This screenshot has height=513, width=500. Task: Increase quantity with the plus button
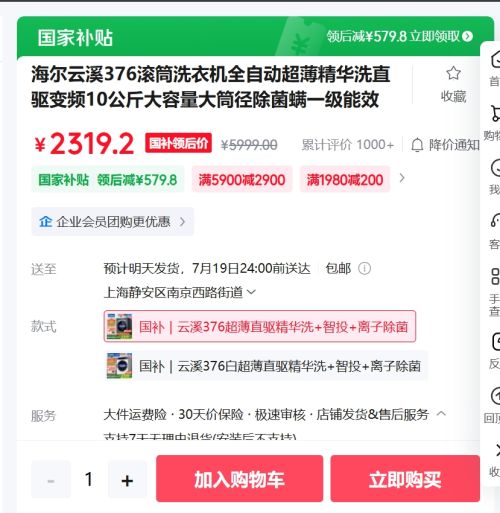(x=127, y=480)
